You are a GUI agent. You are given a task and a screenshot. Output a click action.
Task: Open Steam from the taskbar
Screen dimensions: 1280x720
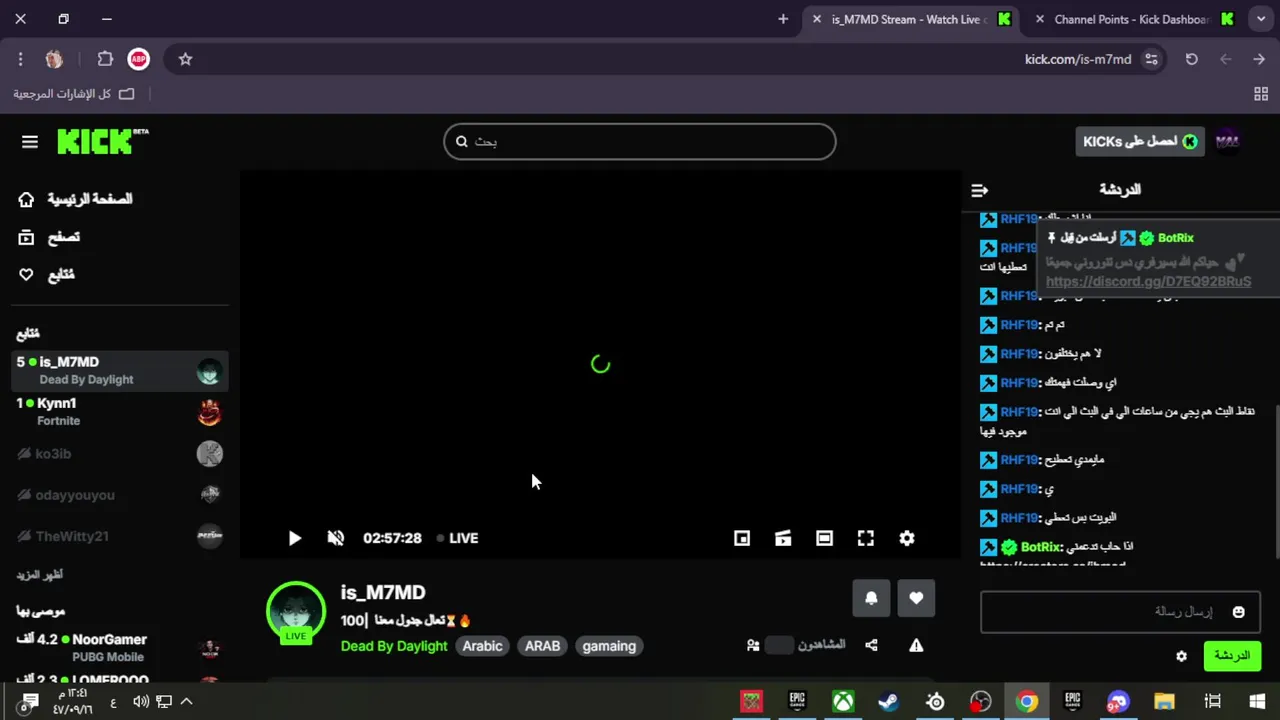pyautogui.click(x=888, y=702)
